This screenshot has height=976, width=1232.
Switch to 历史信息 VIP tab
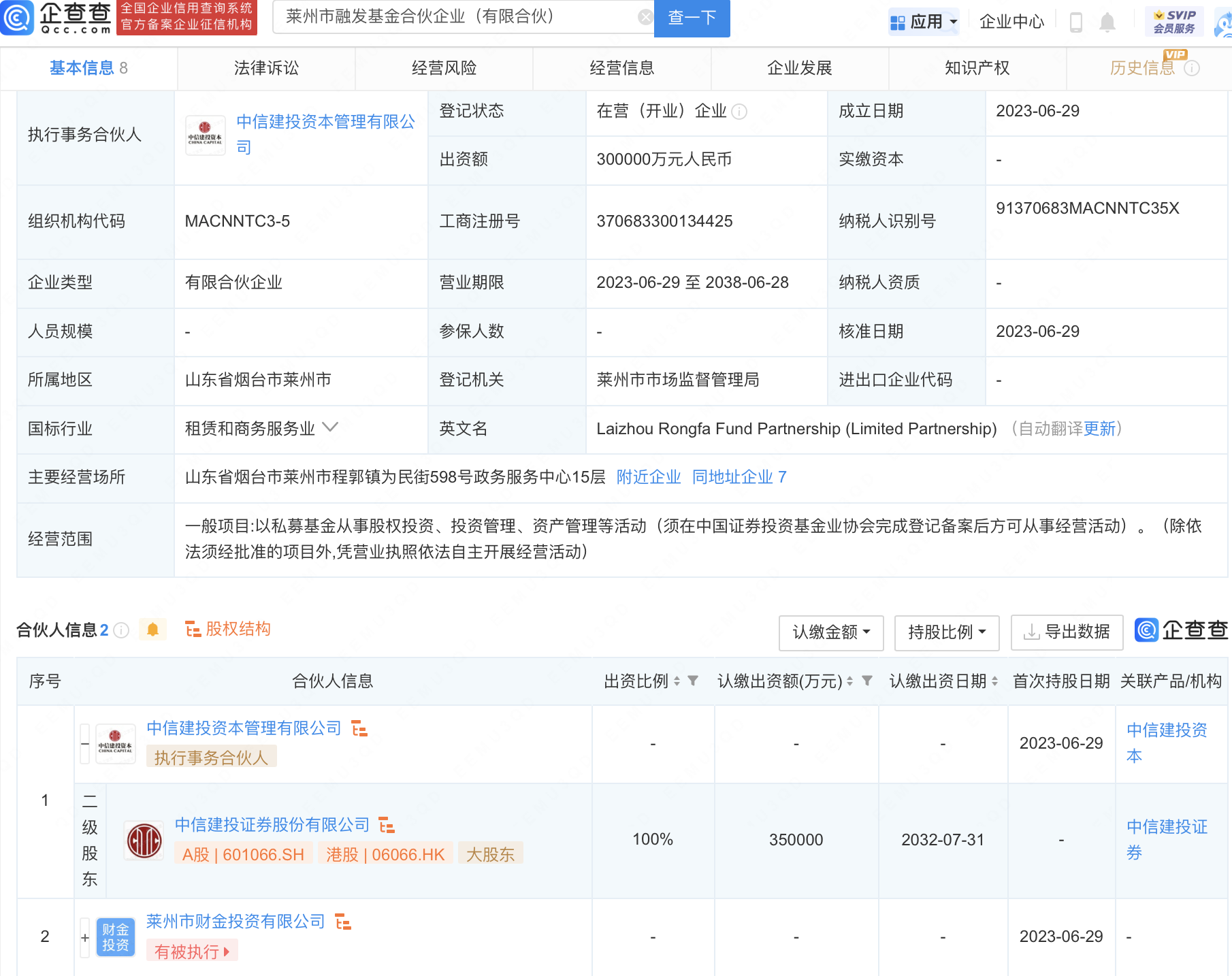coord(1144,68)
